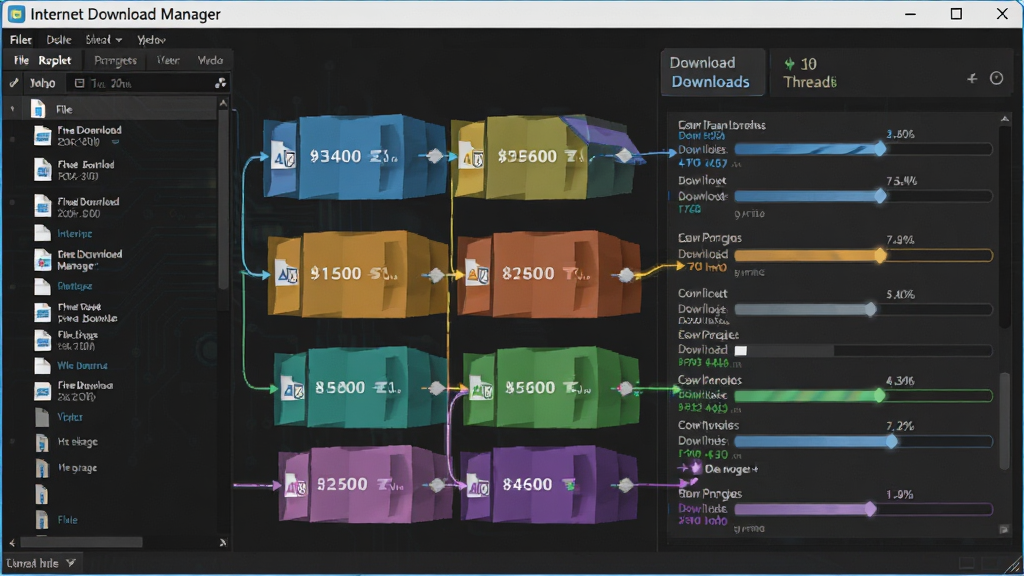The width and height of the screenshot is (1024, 576).
Task: Click the diamond connector right of the 84600 block
Action: coord(626,485)
